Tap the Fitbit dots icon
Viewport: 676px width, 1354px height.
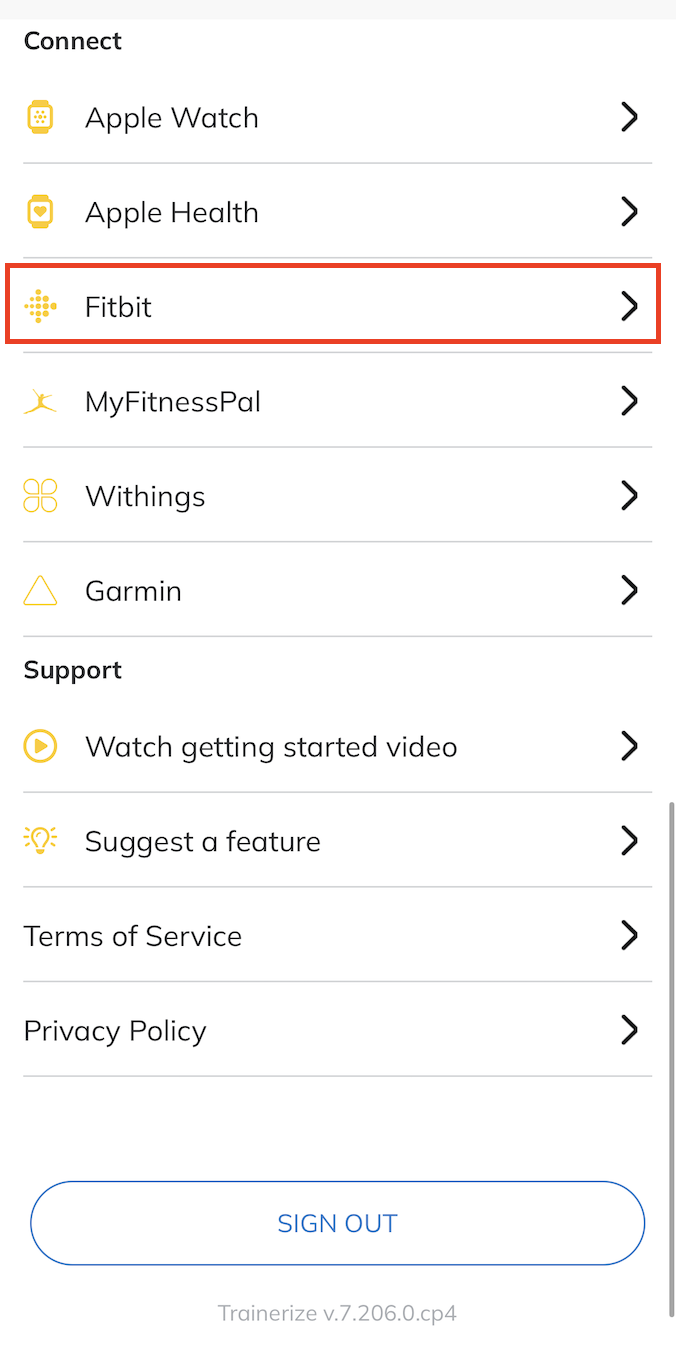39,307
